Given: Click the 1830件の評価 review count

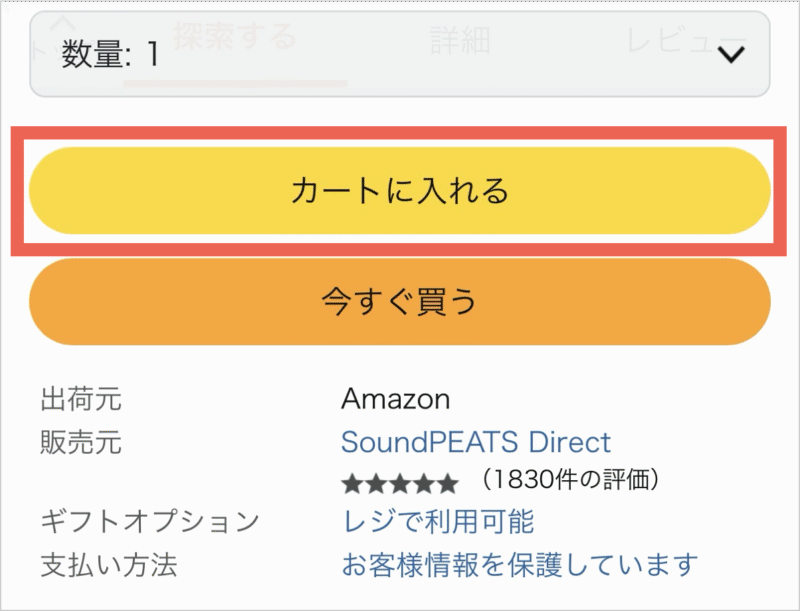Looking at the screenshot, I should tap(570, 481).
